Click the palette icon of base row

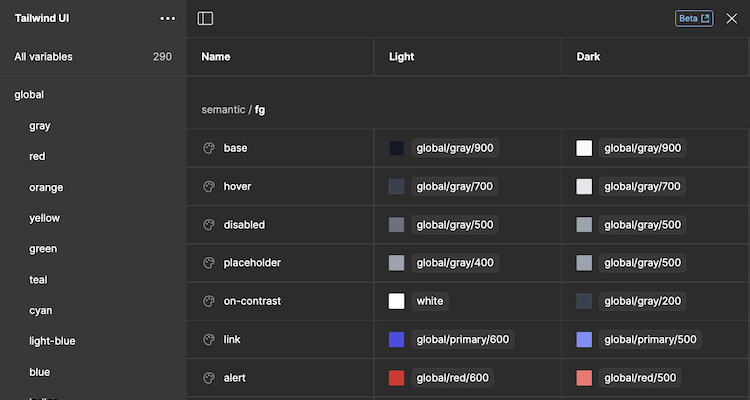pos(209,148)
